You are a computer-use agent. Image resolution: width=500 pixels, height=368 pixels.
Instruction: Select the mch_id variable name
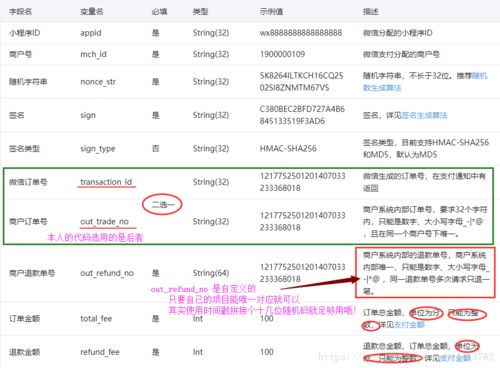[x=93, y=54]
